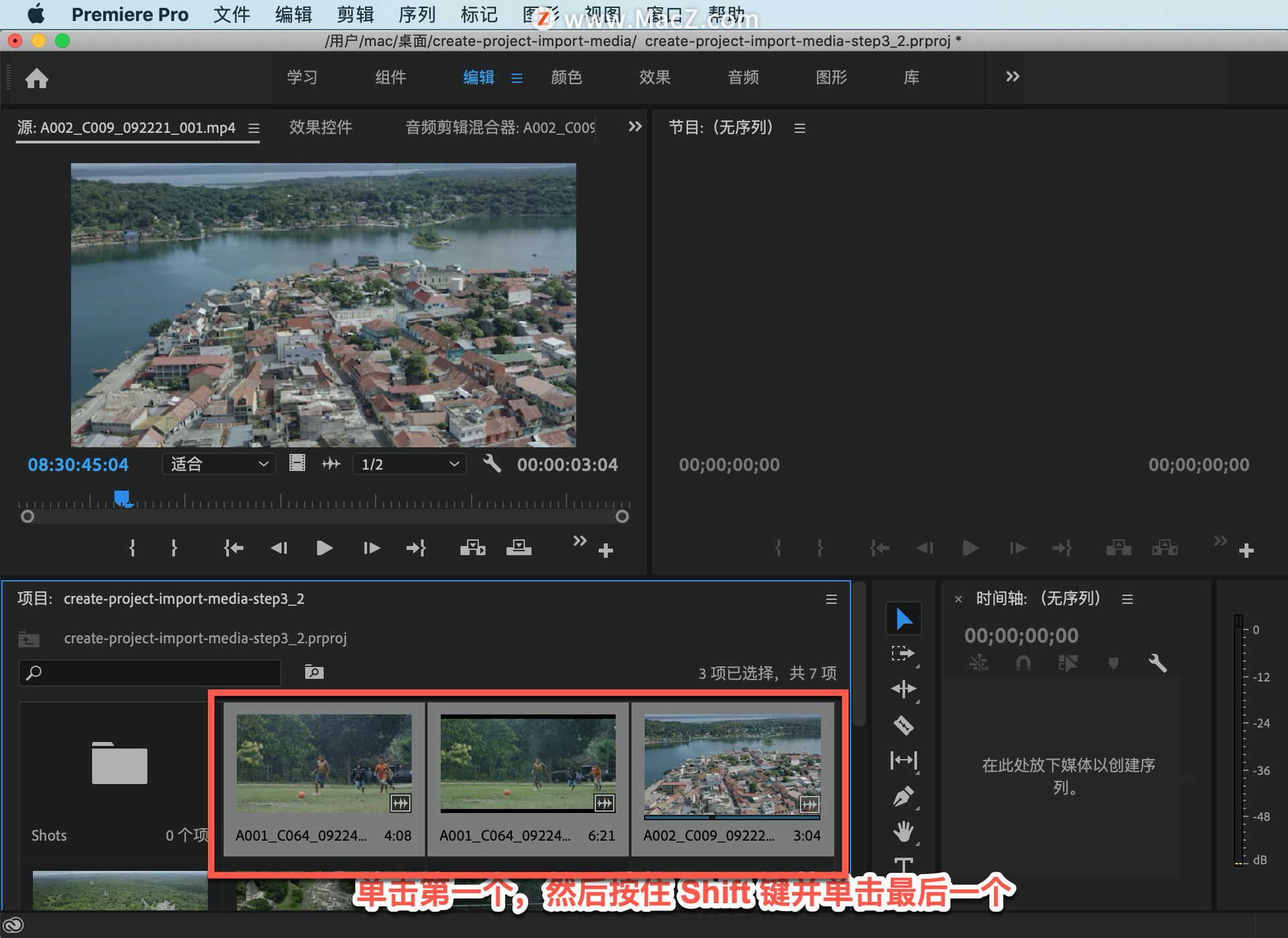Open the Shots bin folder

coord(119,764)
